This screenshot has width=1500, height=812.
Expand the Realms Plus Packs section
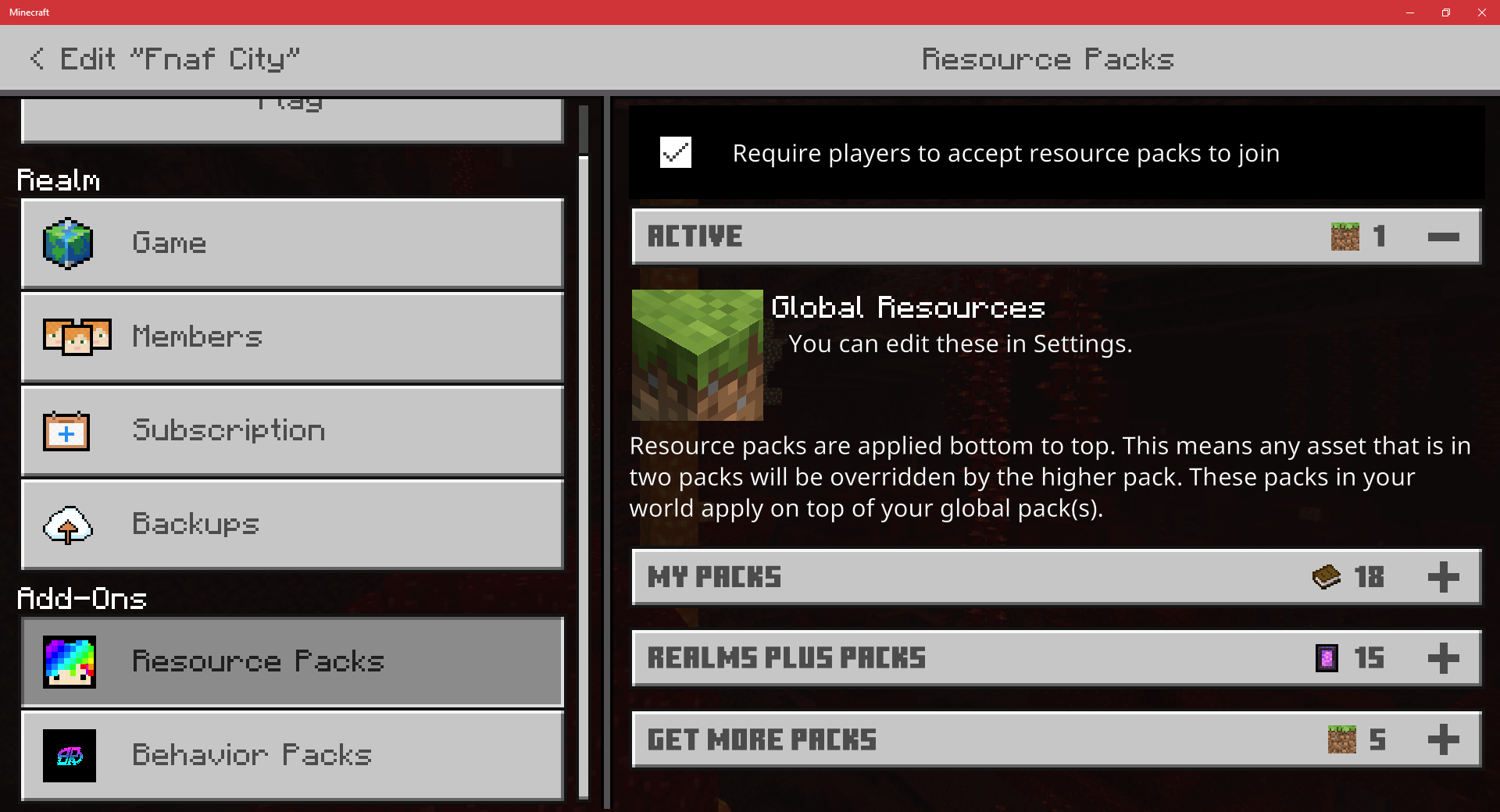point(1443,658)
